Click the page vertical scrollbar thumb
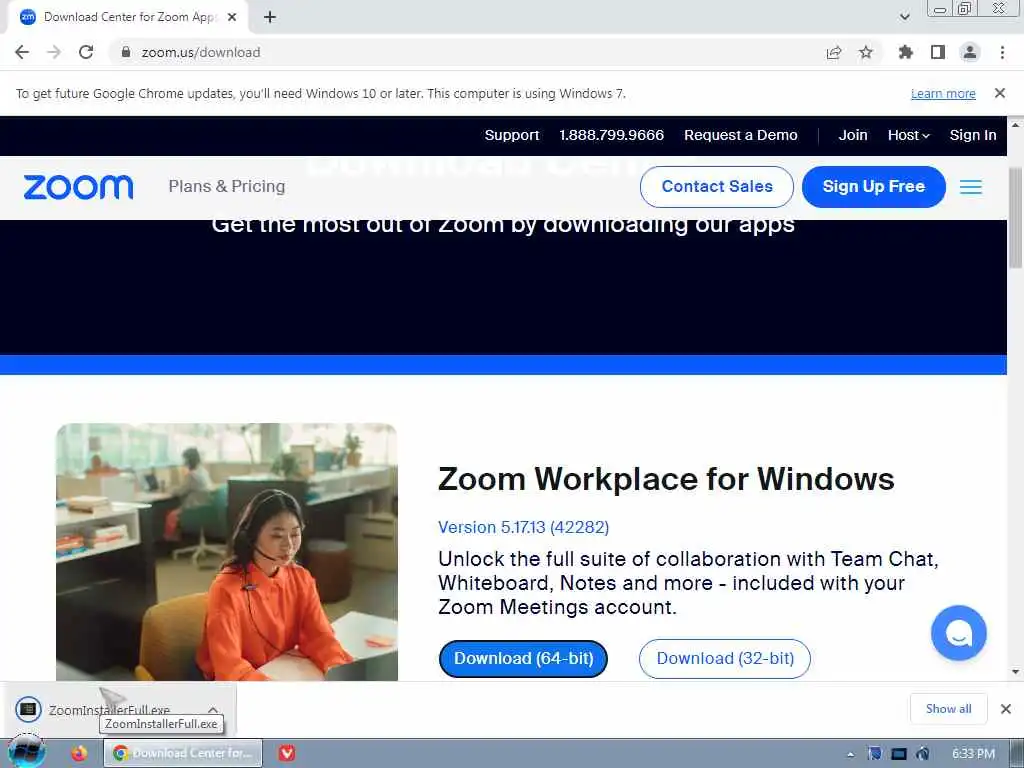Screen dimensions: 1024x768 click(1016, 219)
